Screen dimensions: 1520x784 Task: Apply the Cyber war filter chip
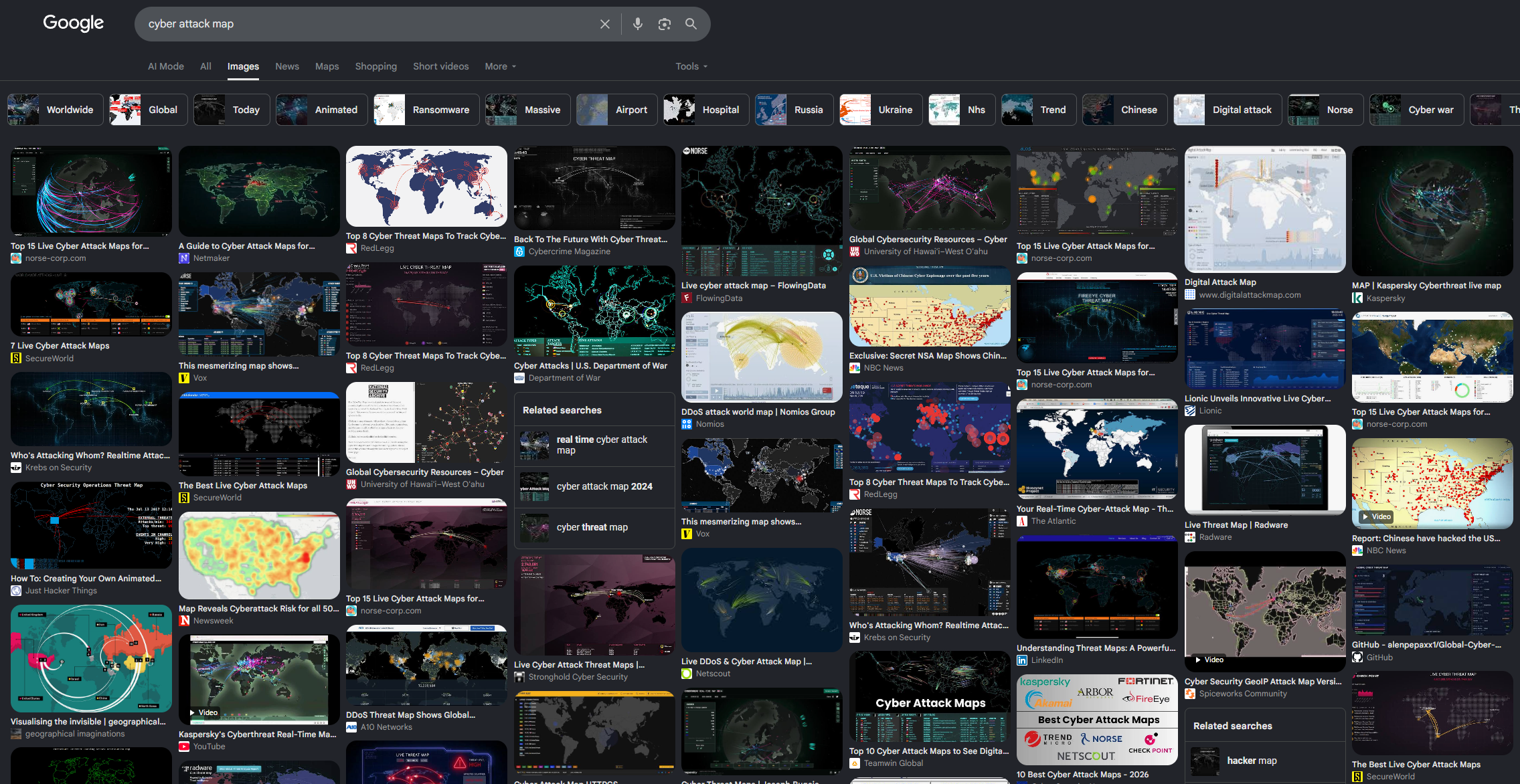1417,110
